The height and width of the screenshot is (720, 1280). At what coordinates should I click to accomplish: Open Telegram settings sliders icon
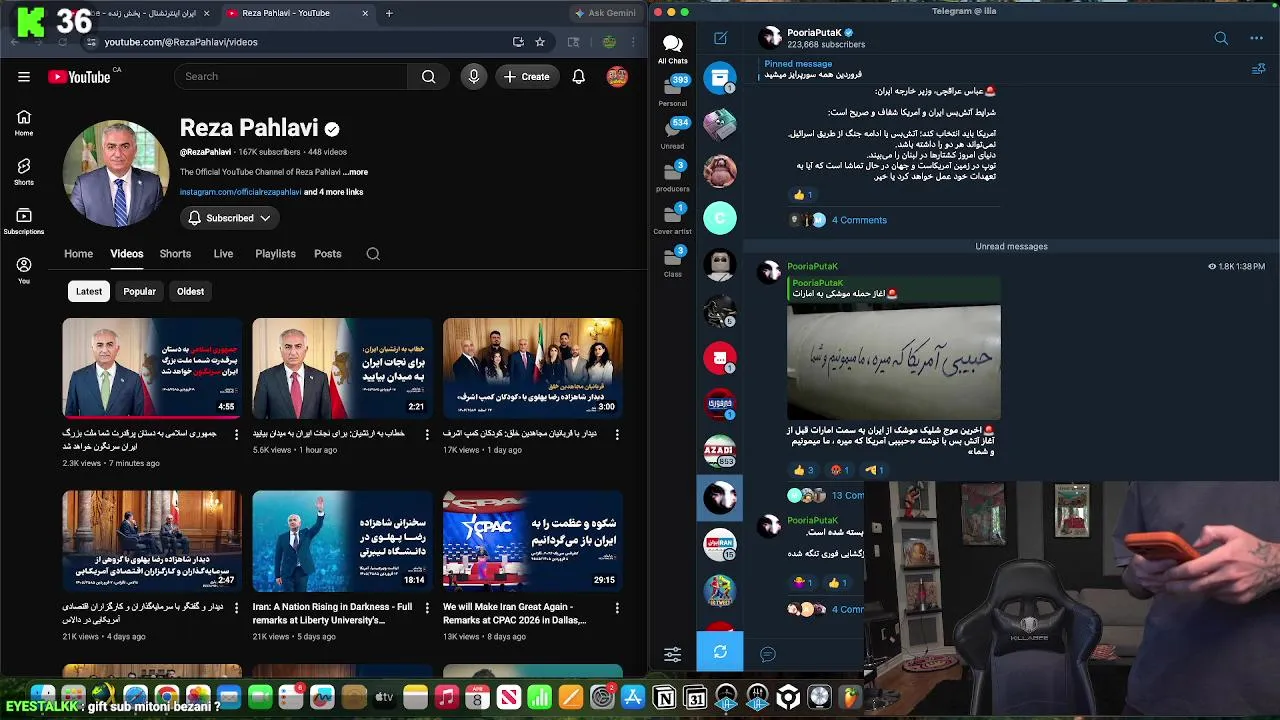[x=673, y=654]
